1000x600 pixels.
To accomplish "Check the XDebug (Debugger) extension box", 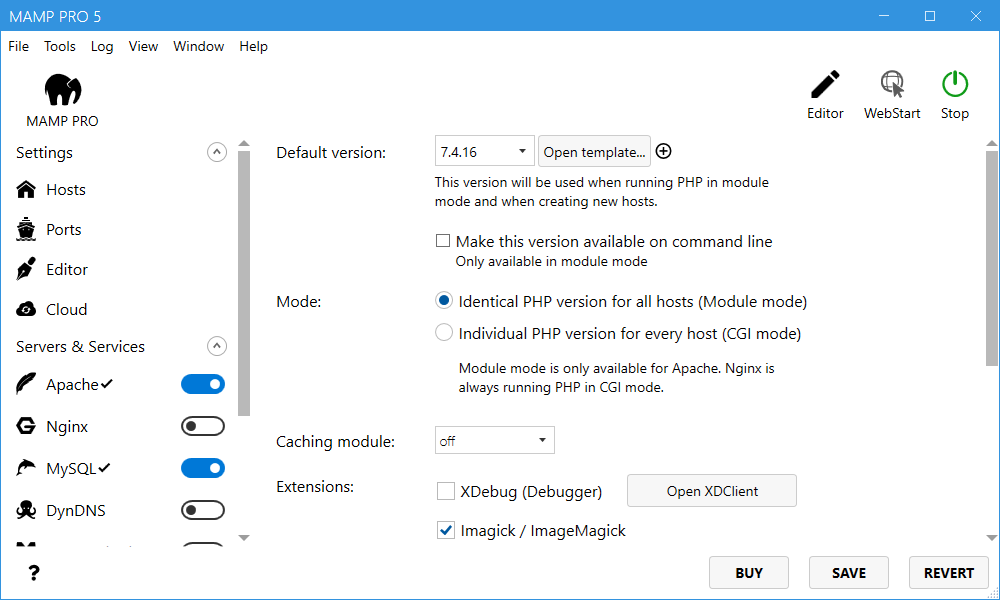I will 446,491.
